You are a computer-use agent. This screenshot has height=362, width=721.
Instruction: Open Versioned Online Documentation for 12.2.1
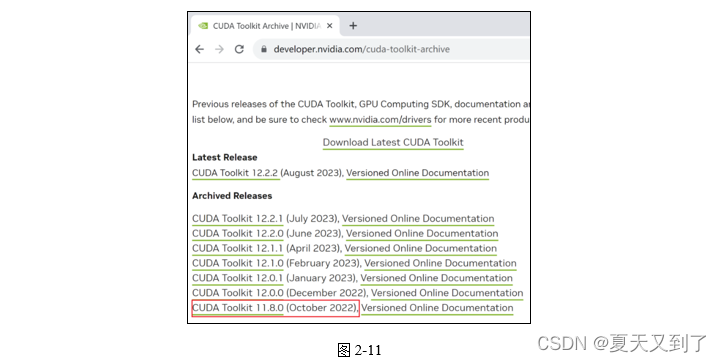coord(418,218)
